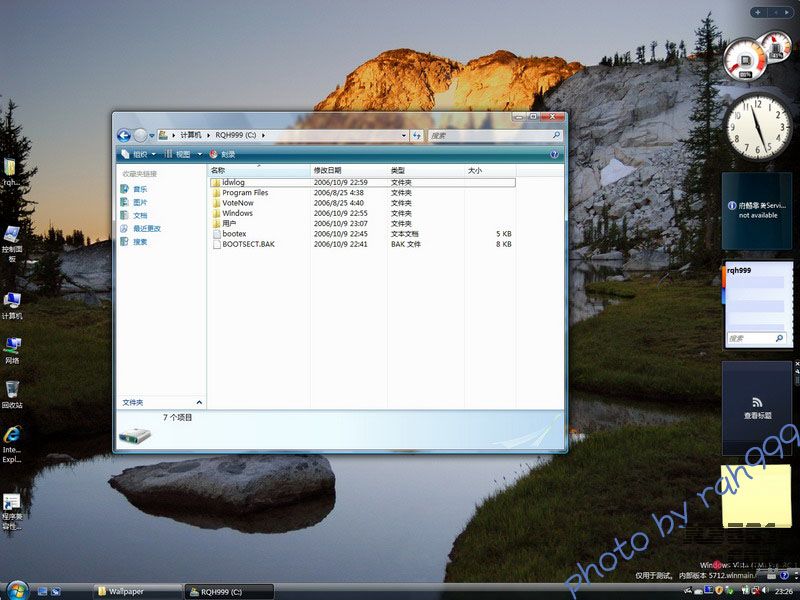800x600 pixels.
Task: Select the bootex text file
Action: [362, 234]
